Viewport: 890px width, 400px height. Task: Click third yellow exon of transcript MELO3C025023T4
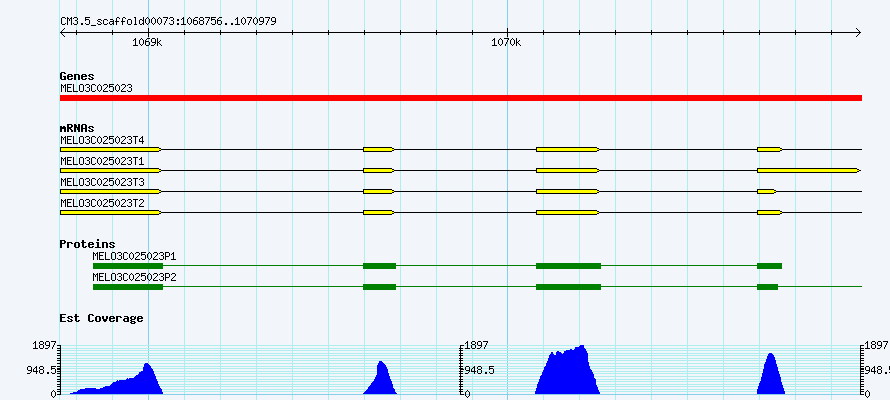(x=568, y=149)
